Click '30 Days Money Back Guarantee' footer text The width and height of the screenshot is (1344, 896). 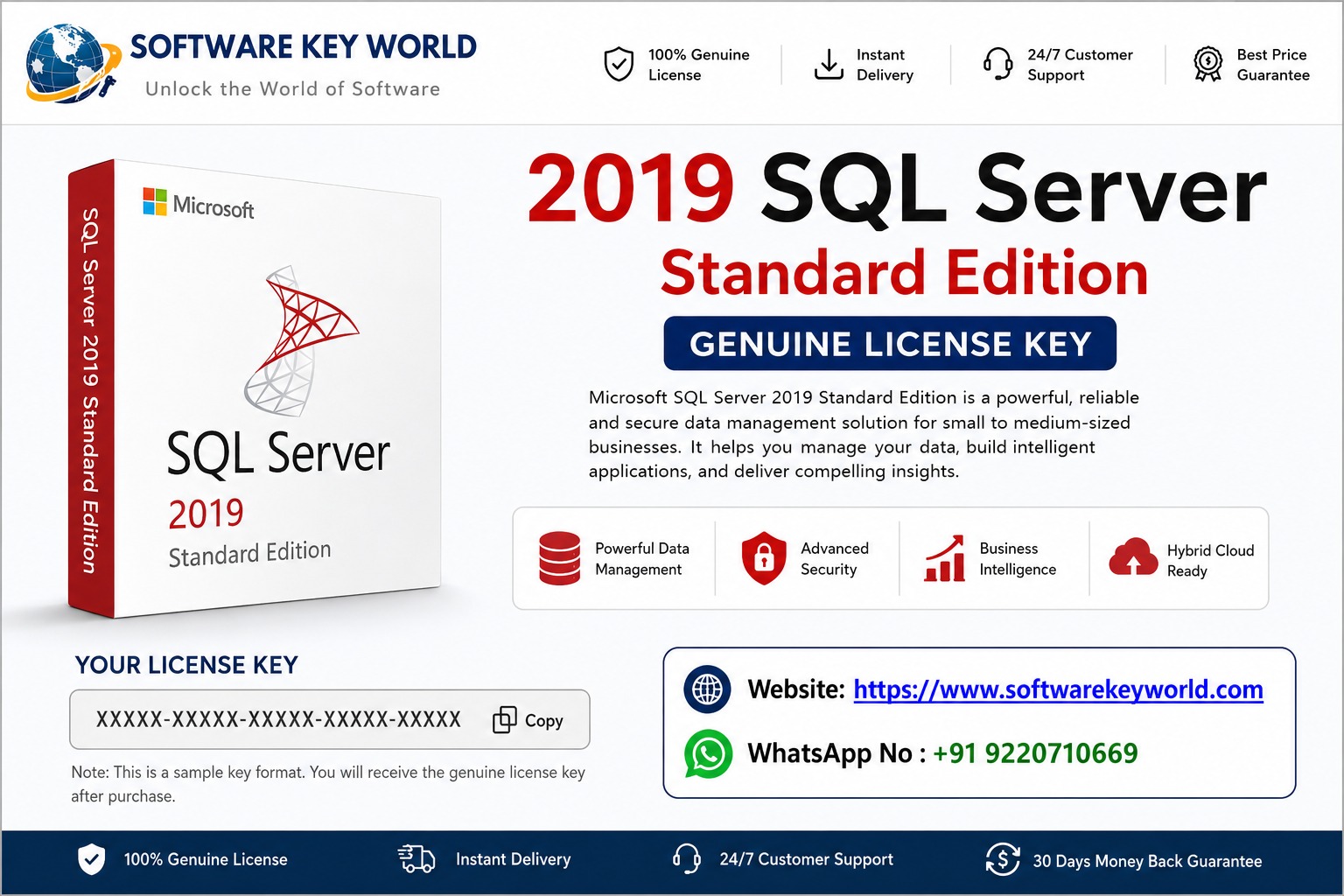coord(1147,861)
